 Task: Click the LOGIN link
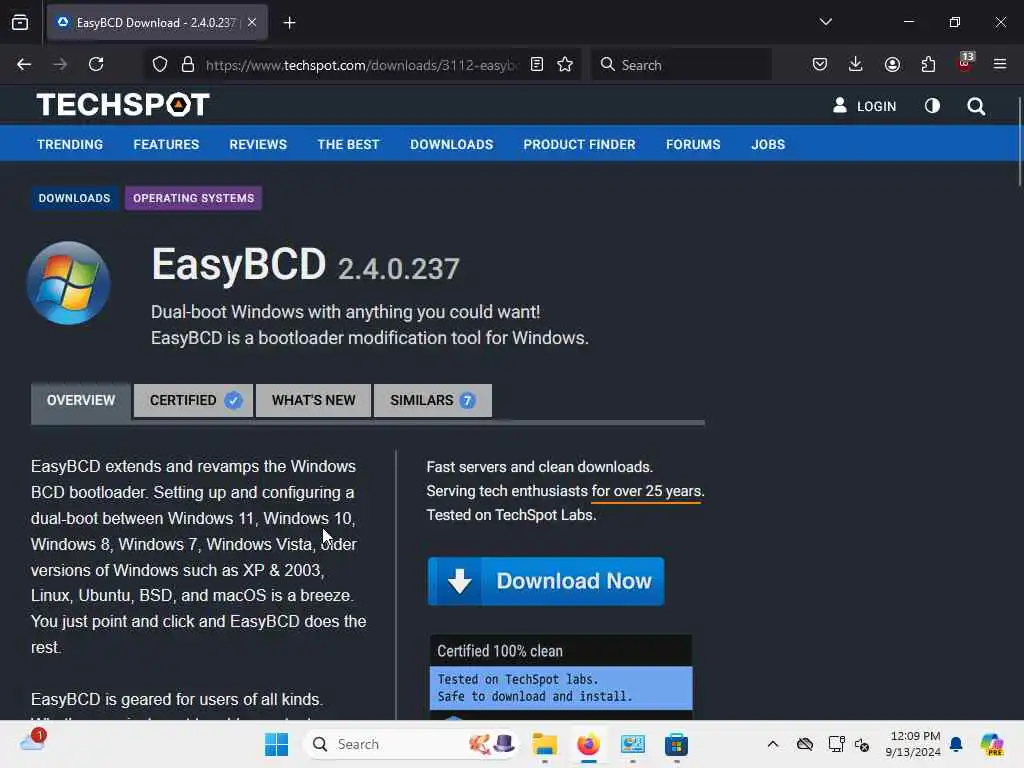point(864,106)
